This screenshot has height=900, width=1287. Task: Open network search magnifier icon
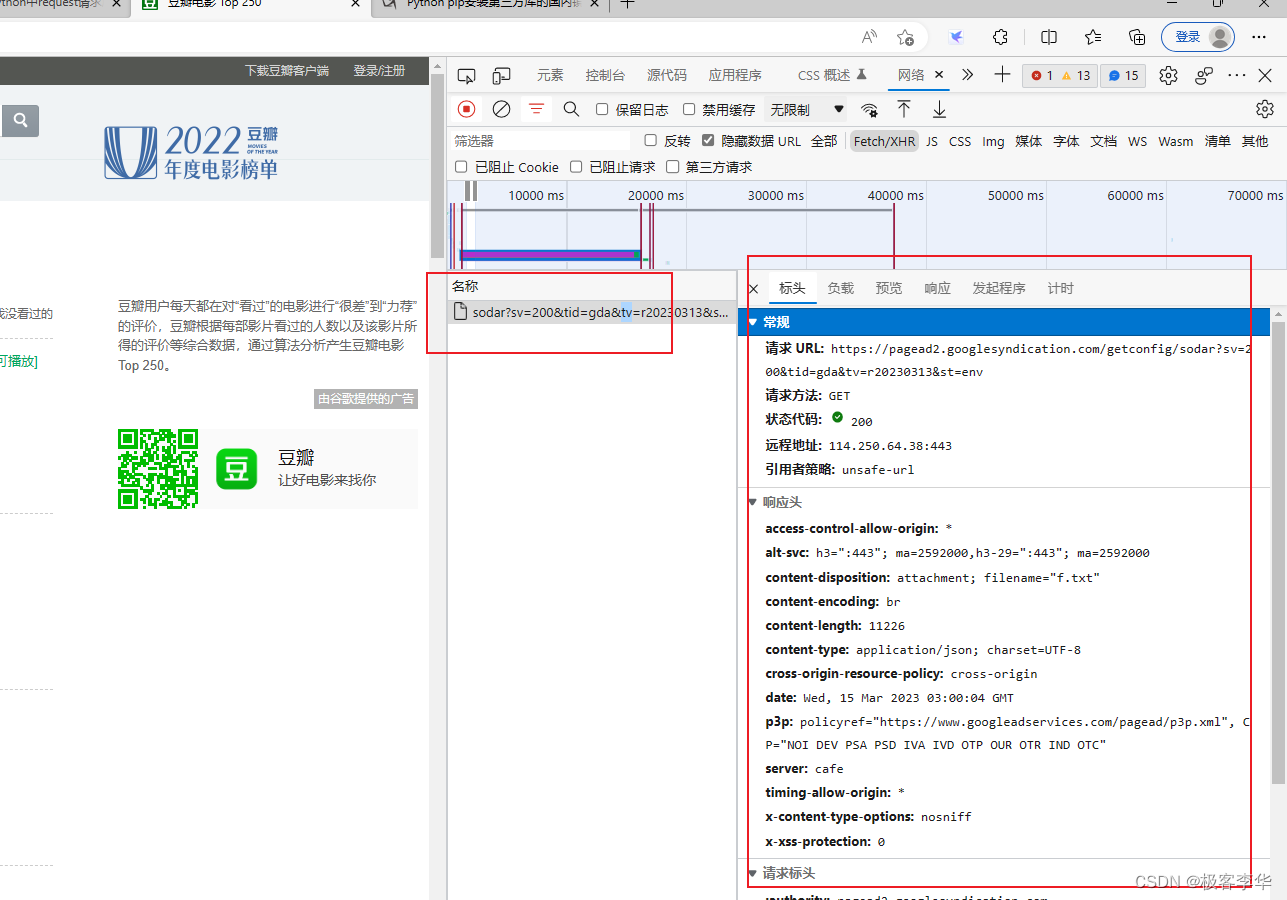point(571,109)
